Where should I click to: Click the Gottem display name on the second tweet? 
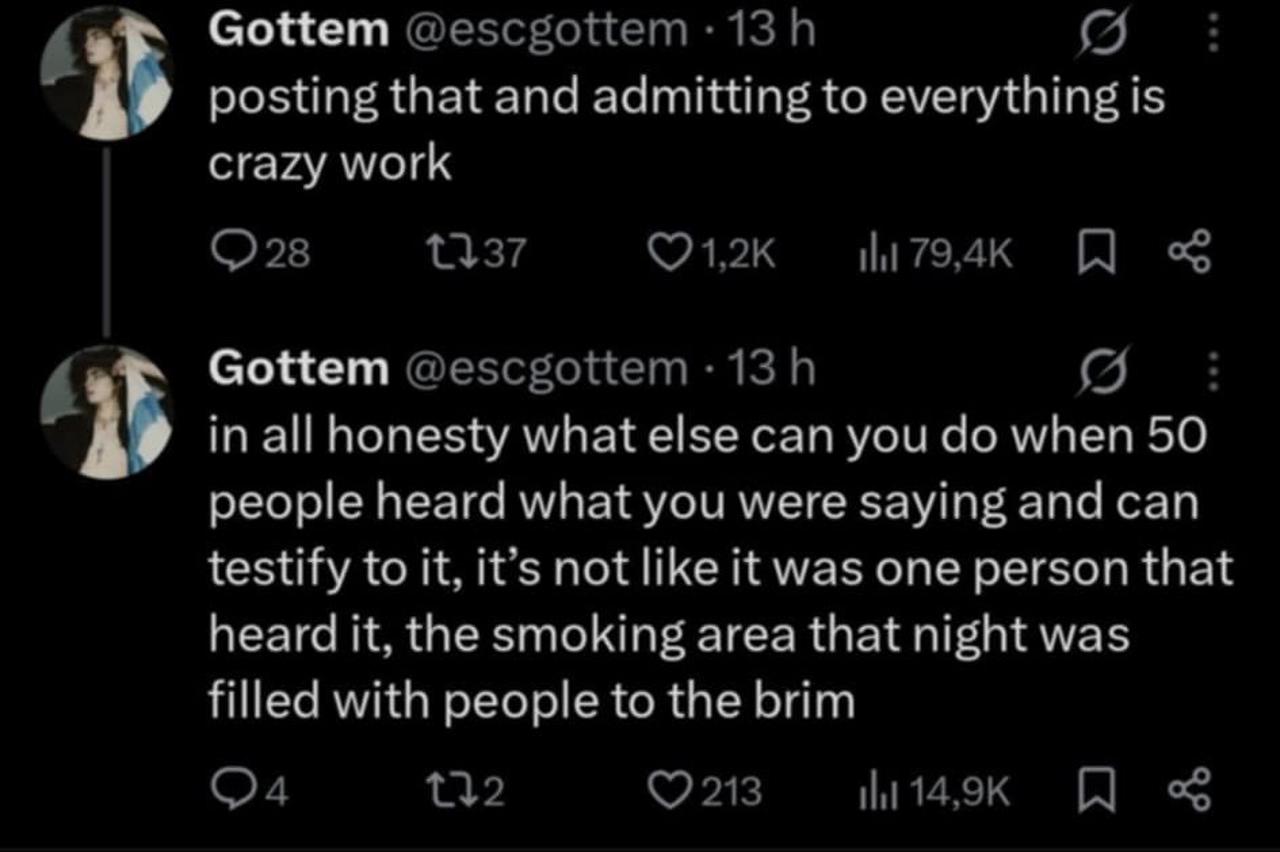pyautogui.click(x=298, y=371)
